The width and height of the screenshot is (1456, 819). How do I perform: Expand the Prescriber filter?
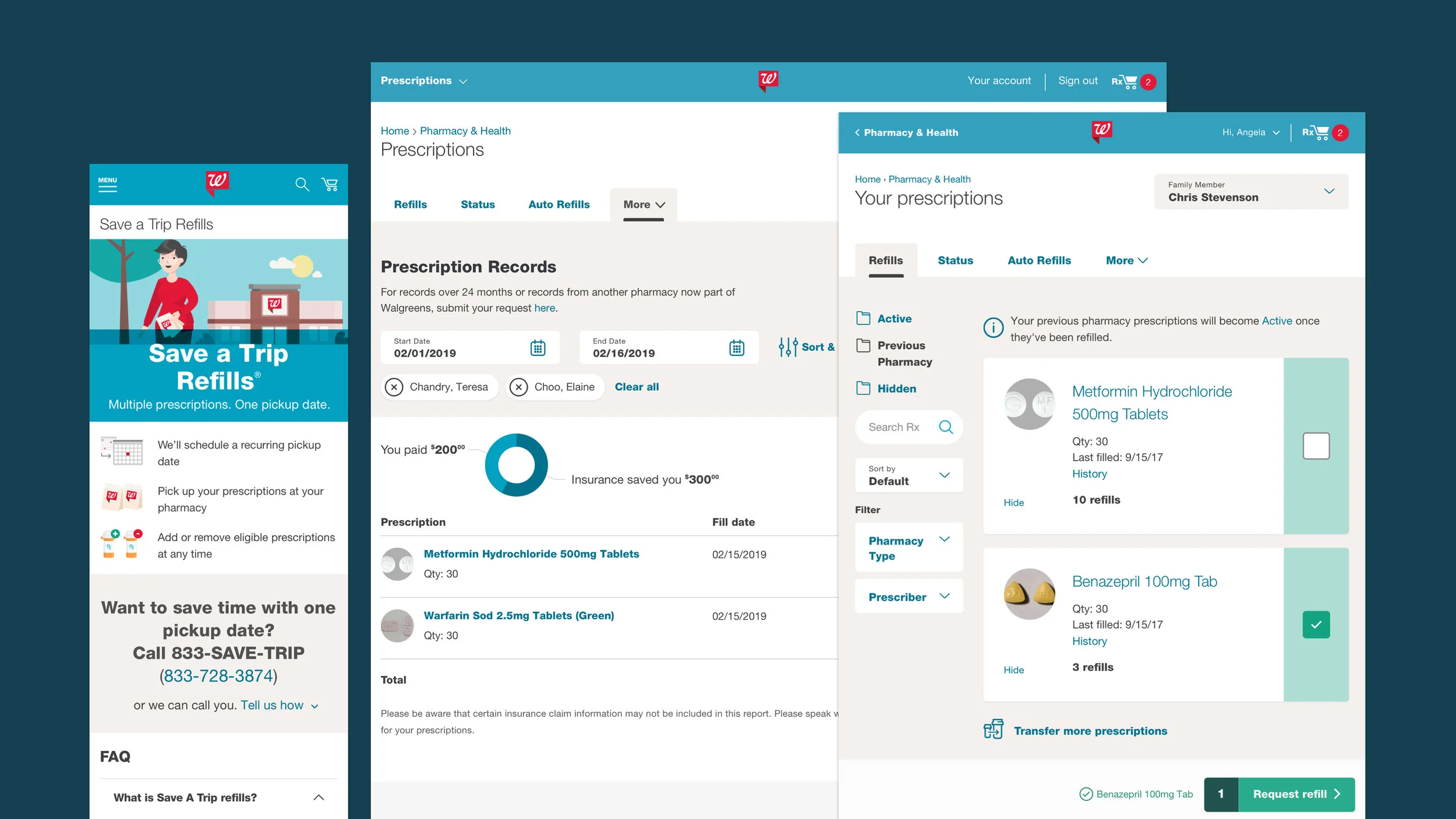(909, 596)
